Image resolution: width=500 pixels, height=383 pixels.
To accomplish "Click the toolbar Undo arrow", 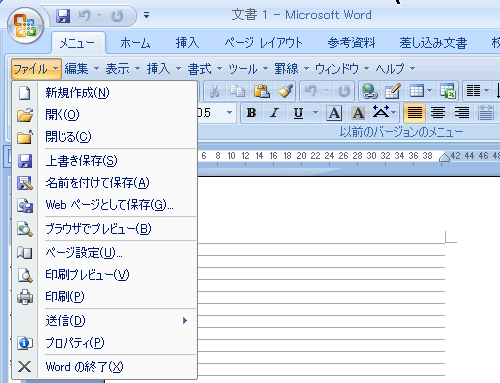I will point(311,91).
